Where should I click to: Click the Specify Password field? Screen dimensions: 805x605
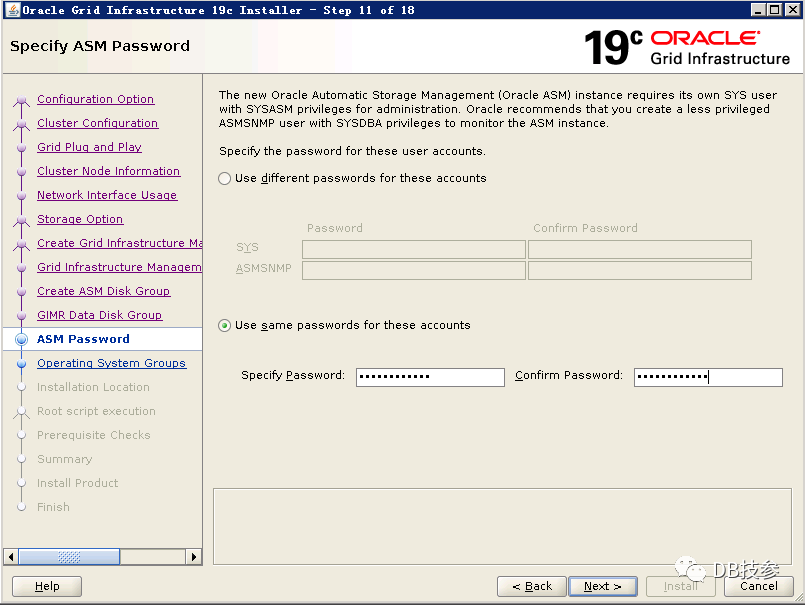[x=430, y=377]
